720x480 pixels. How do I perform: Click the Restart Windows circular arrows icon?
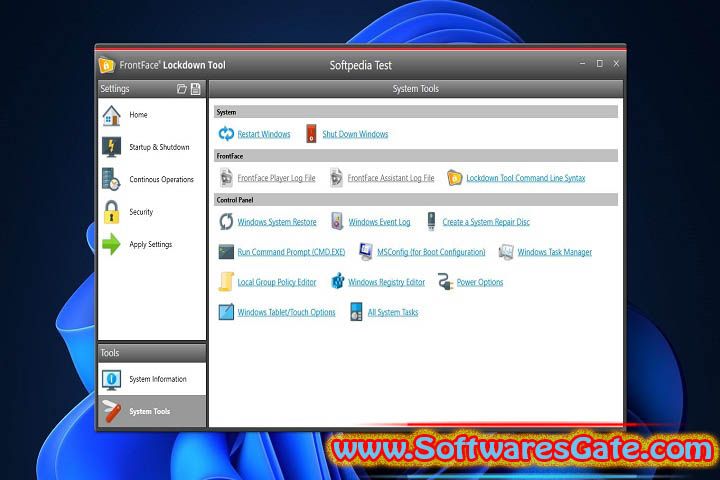[x=226, y=134]
